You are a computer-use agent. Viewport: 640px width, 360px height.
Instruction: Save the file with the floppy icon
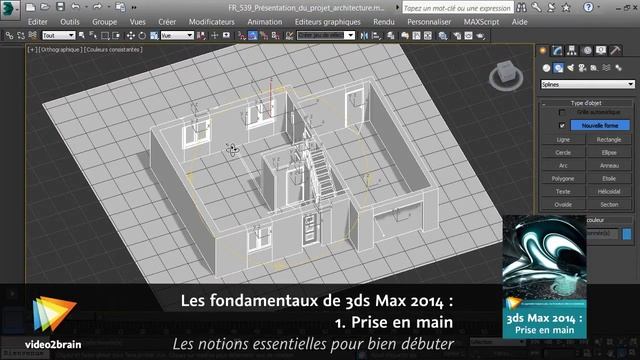[x=60, y=7]
